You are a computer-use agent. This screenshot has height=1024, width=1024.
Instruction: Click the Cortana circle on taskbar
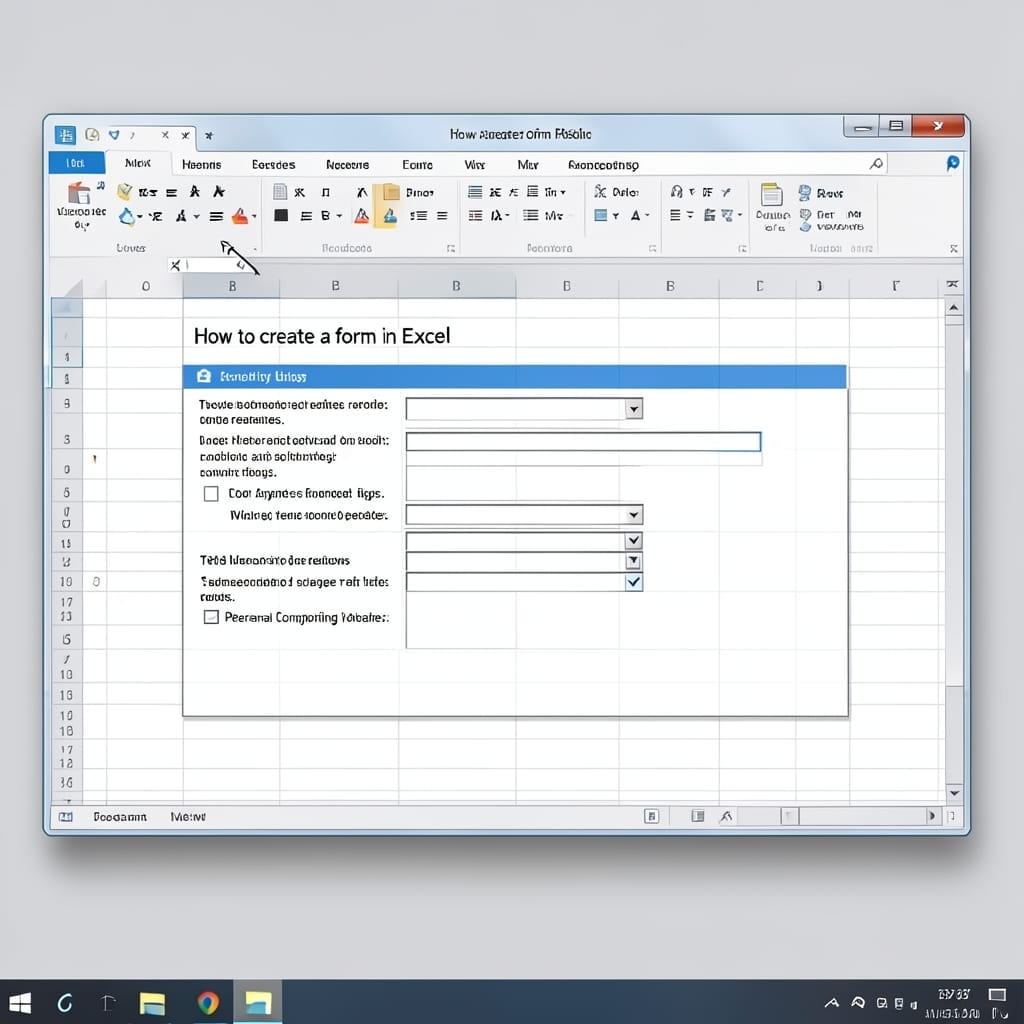(65, 1002)
